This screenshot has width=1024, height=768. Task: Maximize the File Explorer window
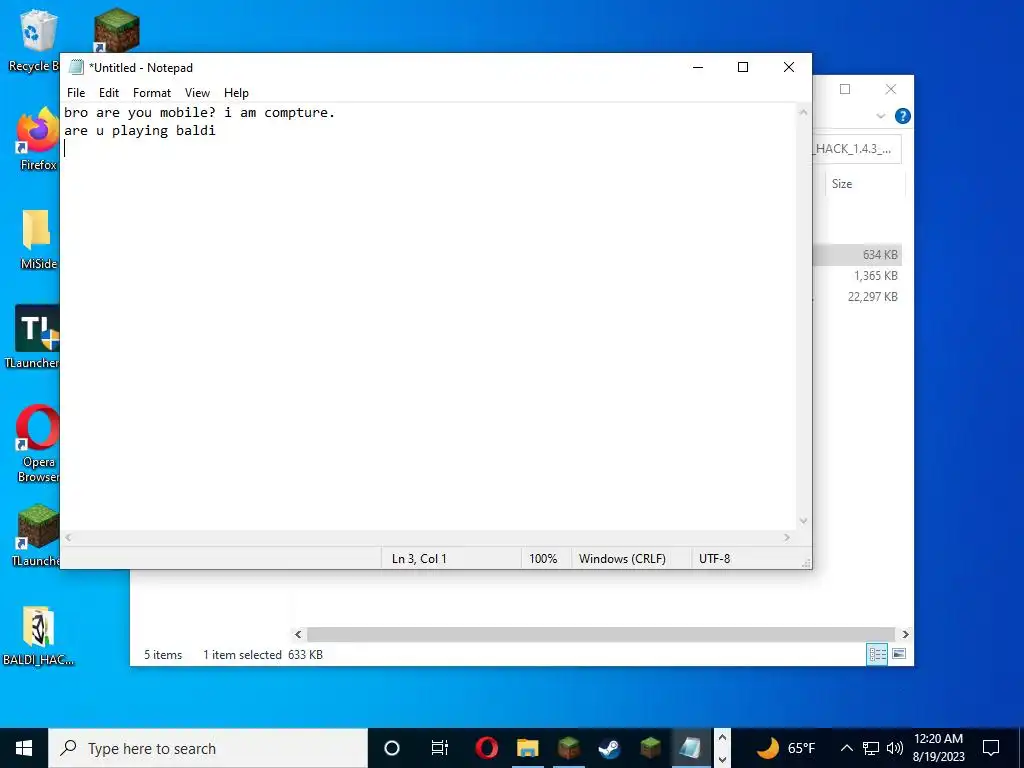tap(845, 89)
